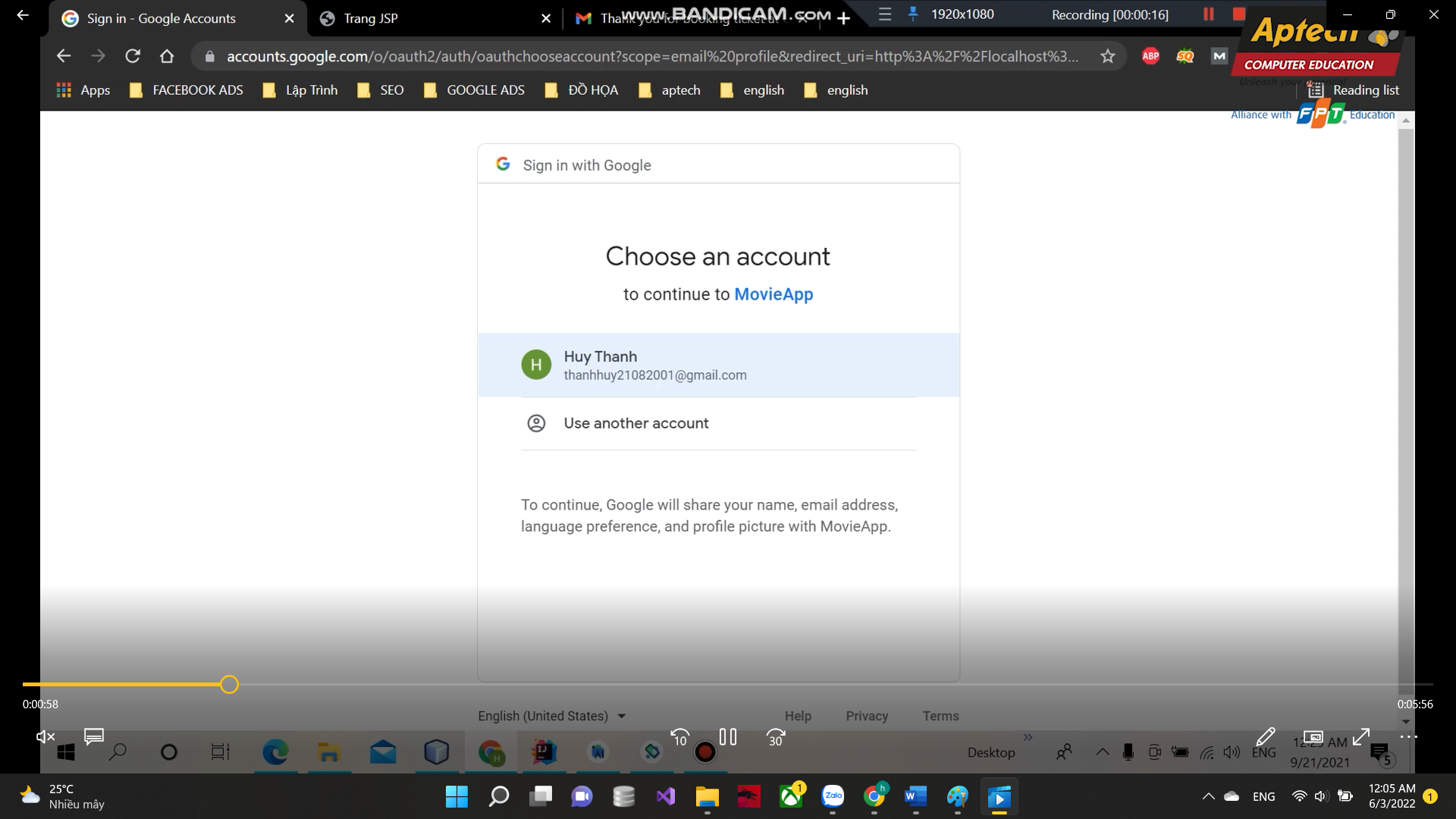1456x819 pixels.
Task: Pause the video playback
Action: click(x=728, y=736)
